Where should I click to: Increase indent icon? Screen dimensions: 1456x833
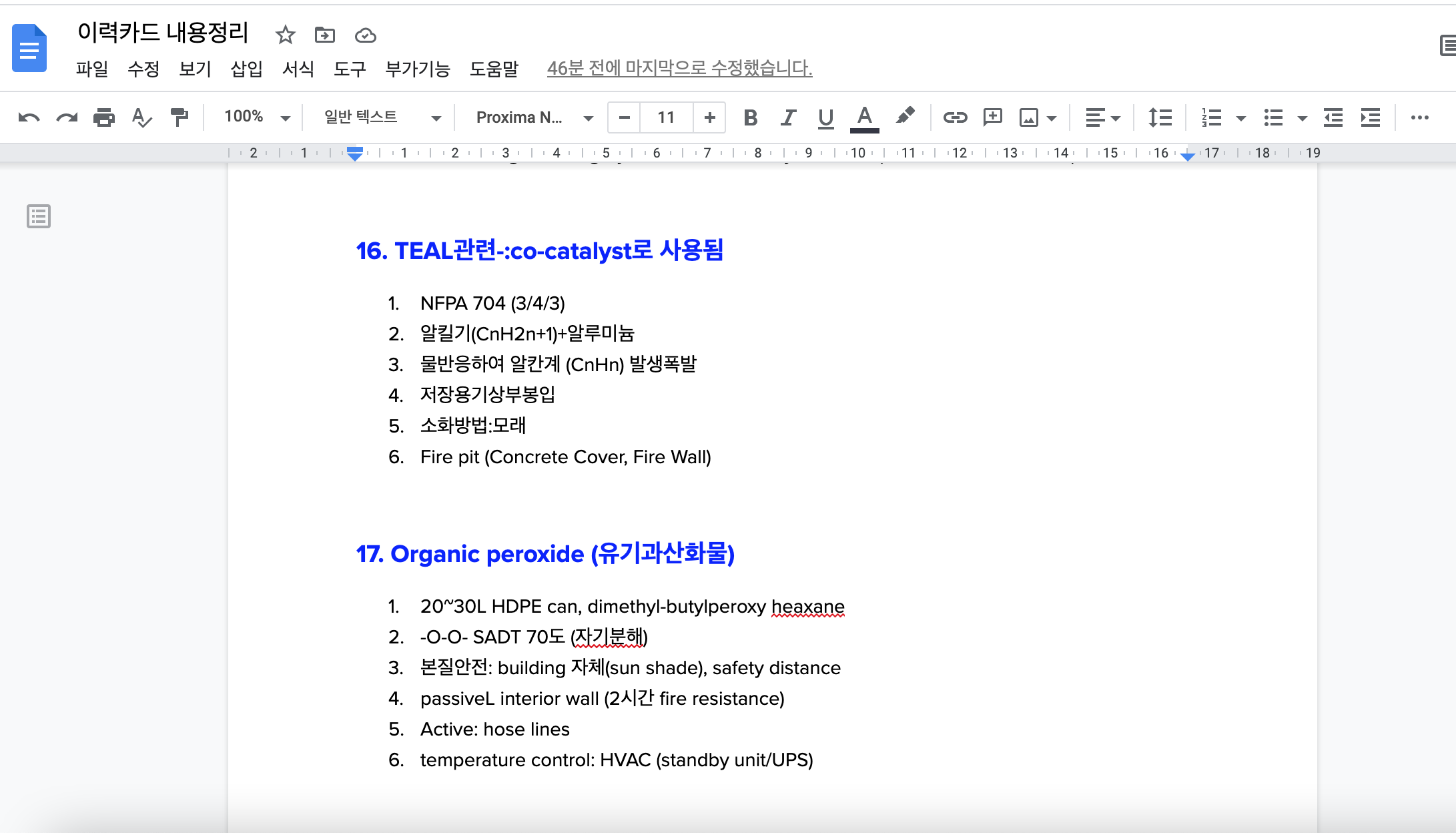pyautogui.click(x=1370, y=117)
